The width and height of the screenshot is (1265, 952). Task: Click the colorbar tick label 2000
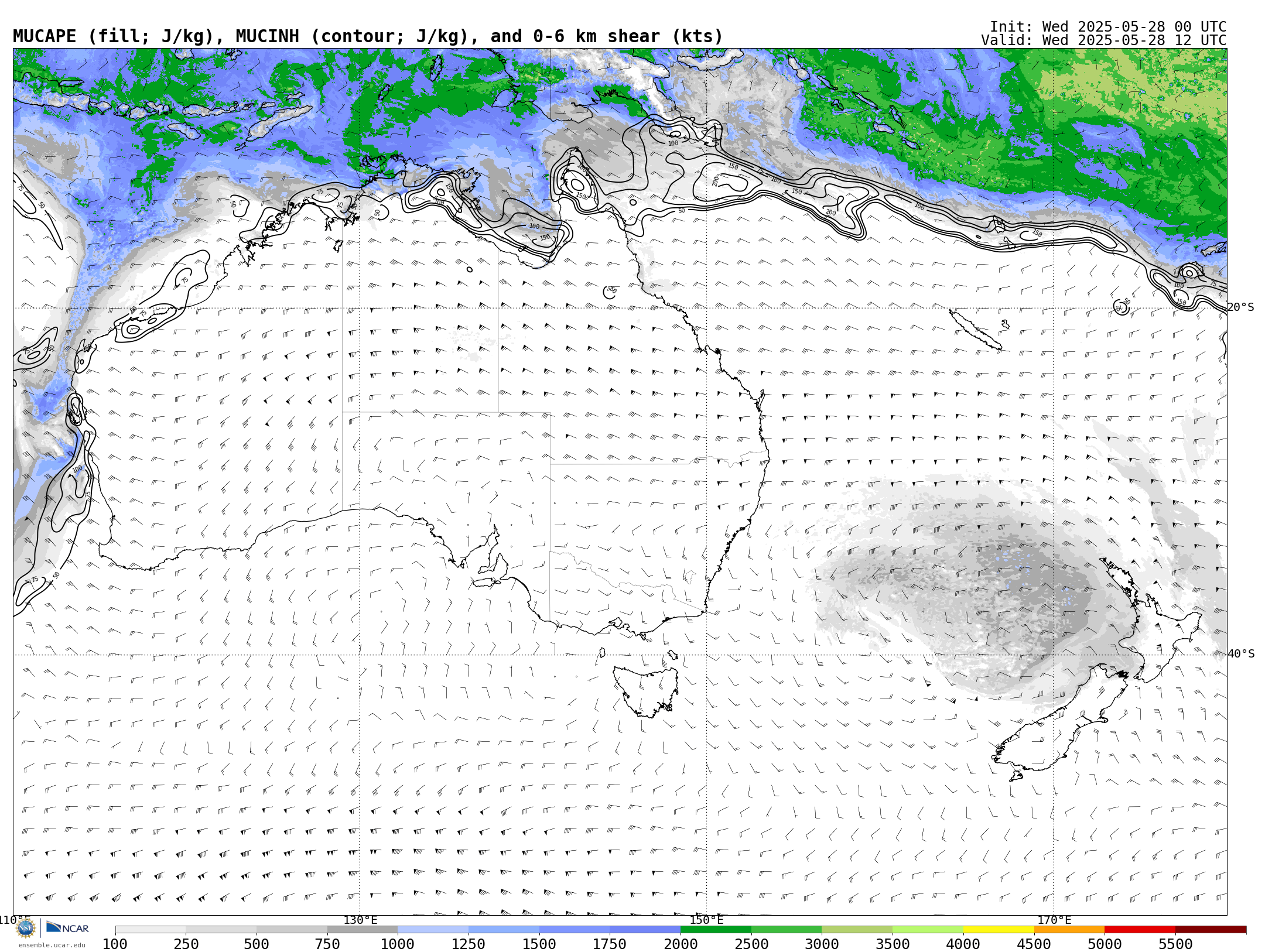(681, 944)
